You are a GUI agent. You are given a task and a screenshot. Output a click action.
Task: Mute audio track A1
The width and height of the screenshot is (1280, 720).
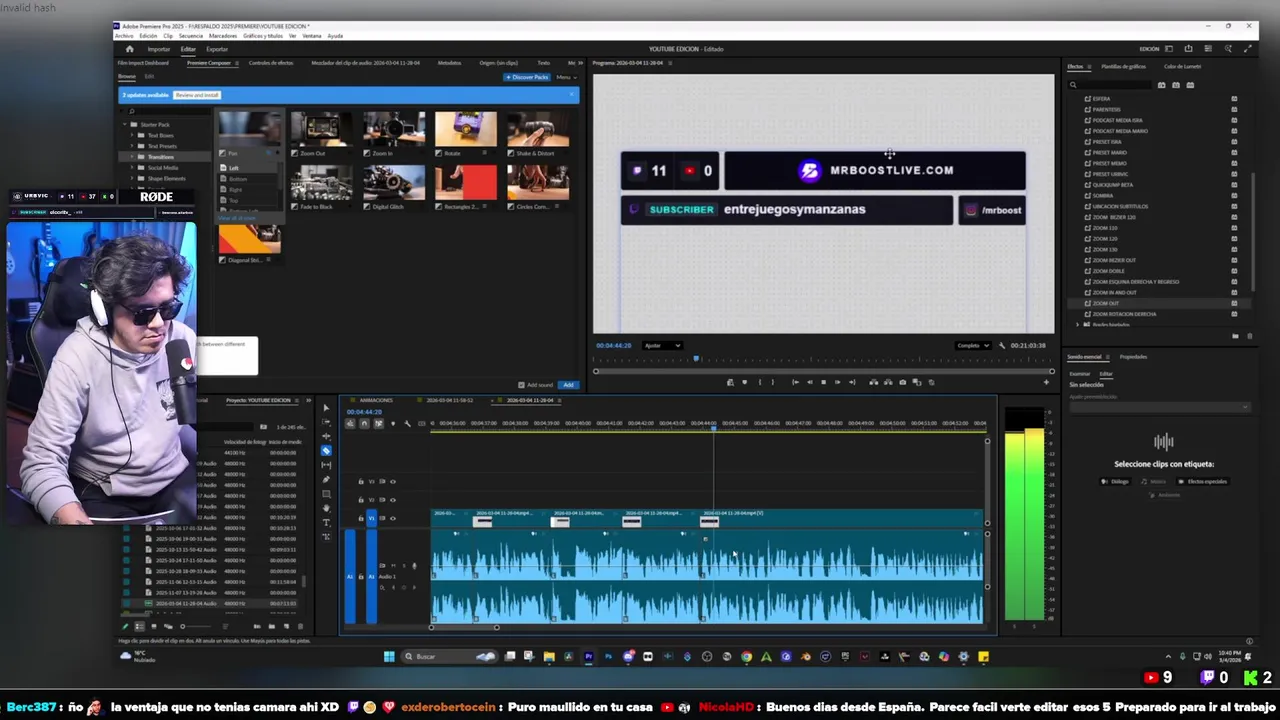392,566
